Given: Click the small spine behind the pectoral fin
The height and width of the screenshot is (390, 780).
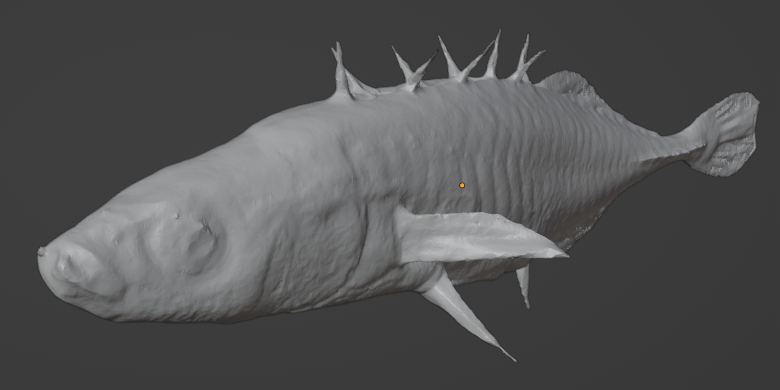Looking at the screenshot, I should (x=523, y=285).
